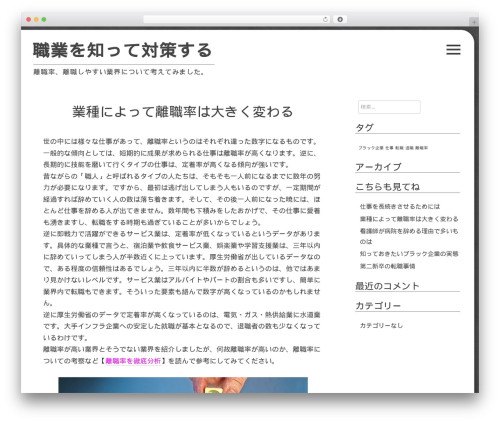Image resolution: width=500 pixels, height=423 pixels.
Task: Click the カテゴリーなし text
Action: pos(381,325)
